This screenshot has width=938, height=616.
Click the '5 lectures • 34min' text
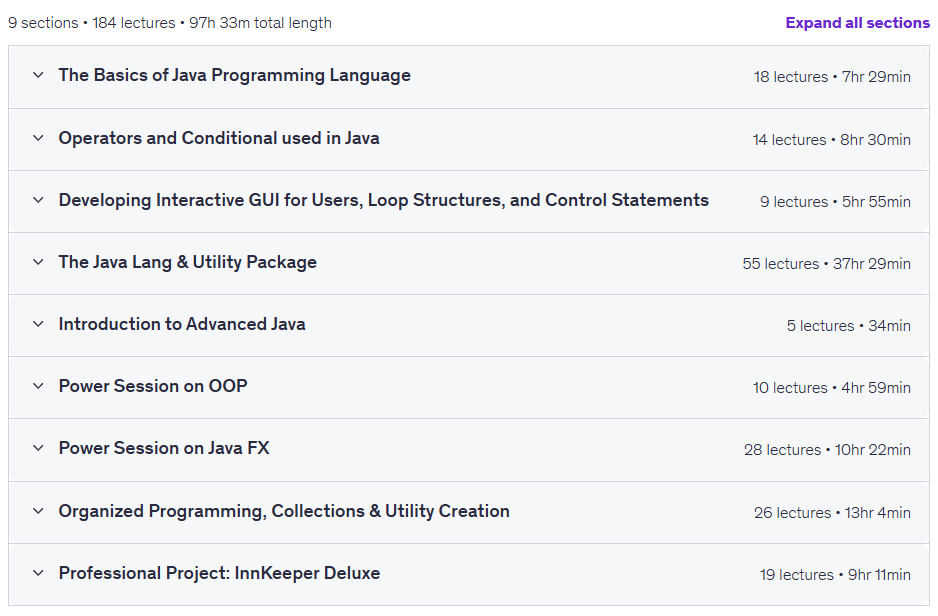pos(849,326)
